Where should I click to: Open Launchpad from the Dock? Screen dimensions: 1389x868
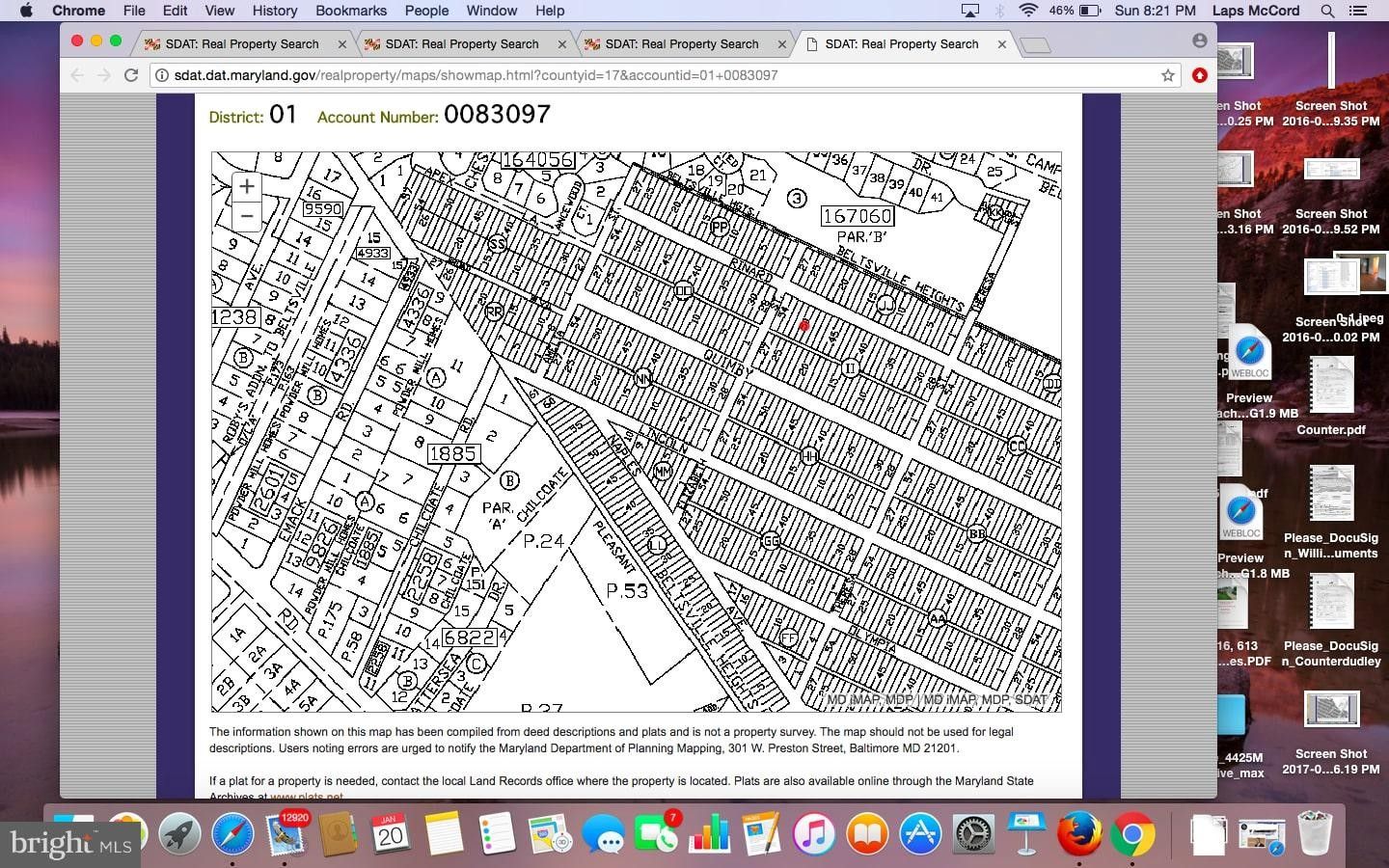[179, 833]
